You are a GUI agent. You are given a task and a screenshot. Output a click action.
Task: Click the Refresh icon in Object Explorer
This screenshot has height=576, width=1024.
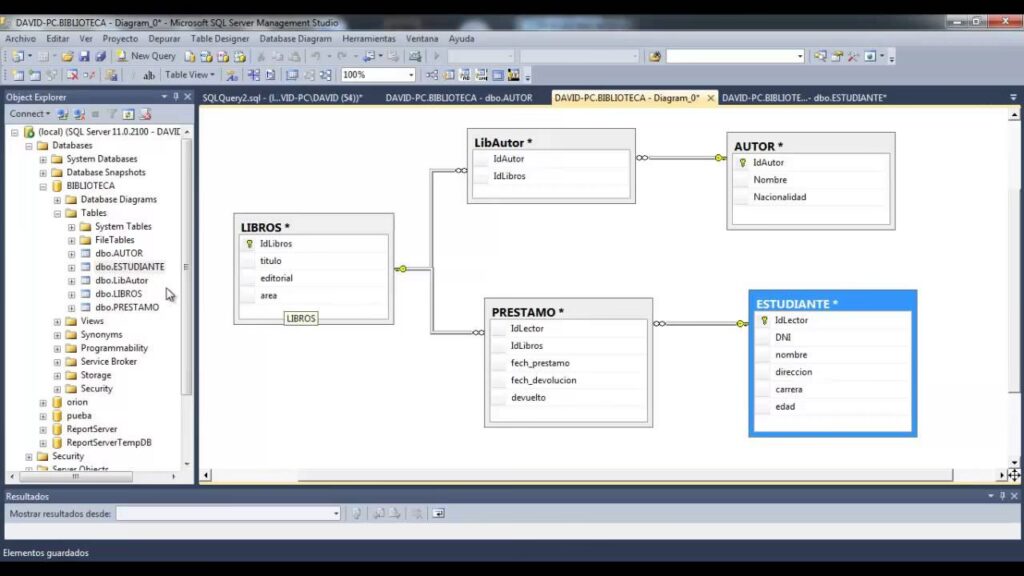tap(128, 114)
